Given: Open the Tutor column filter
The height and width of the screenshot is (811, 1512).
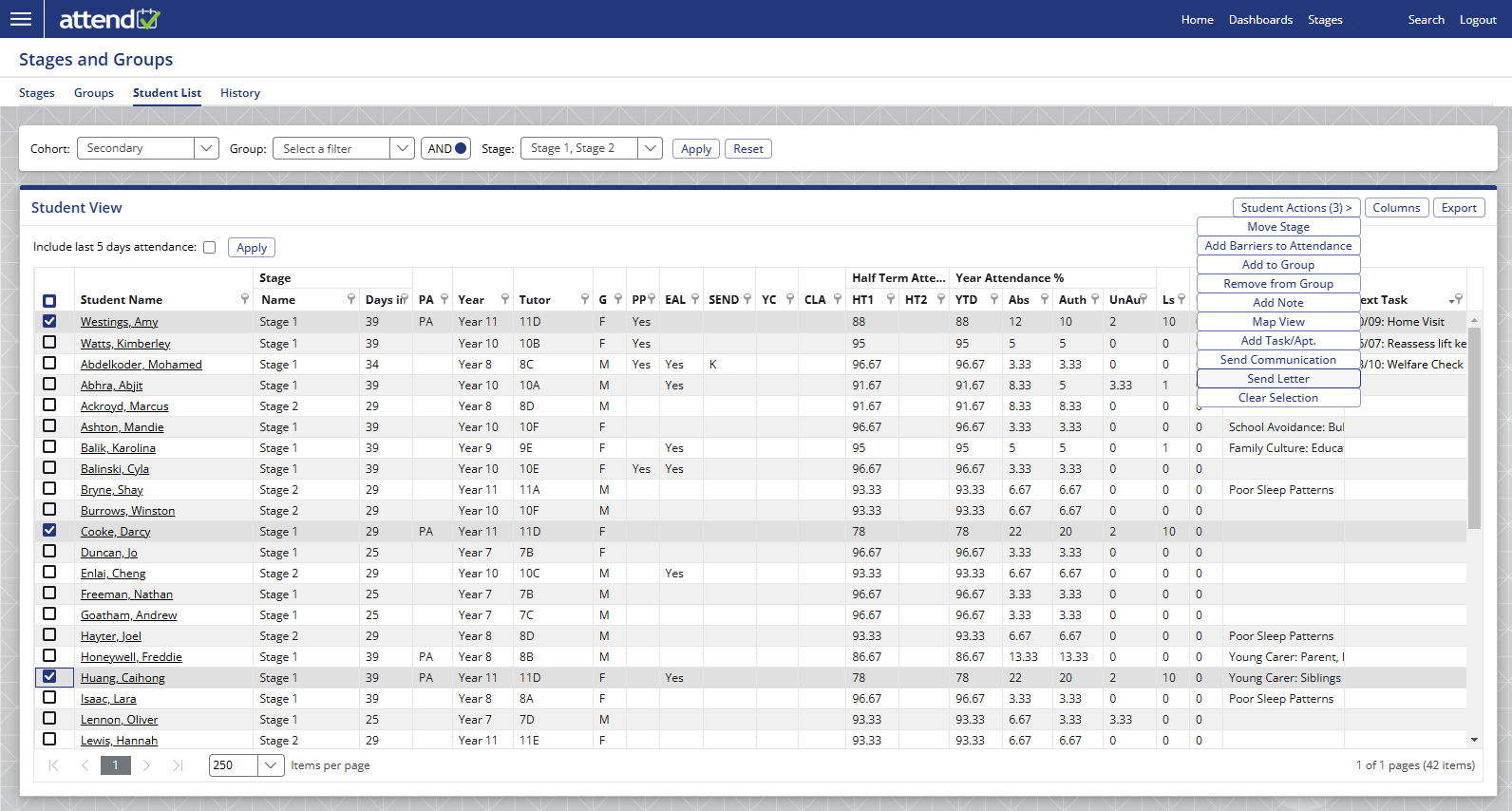Looking at the screenshot, I should tap(584, 299).
